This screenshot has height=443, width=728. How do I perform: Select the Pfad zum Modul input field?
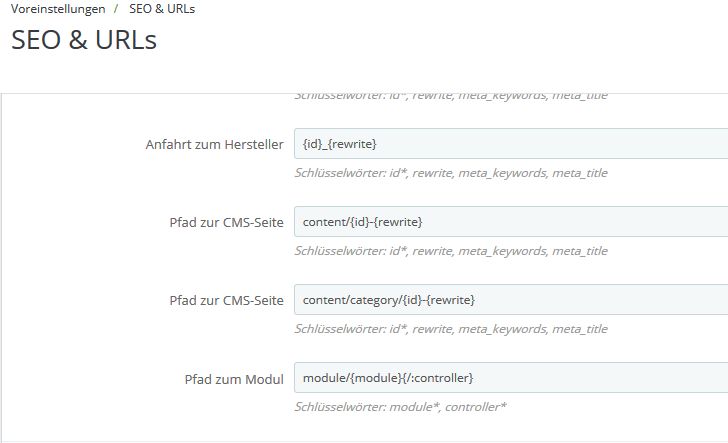pos(510,378)
